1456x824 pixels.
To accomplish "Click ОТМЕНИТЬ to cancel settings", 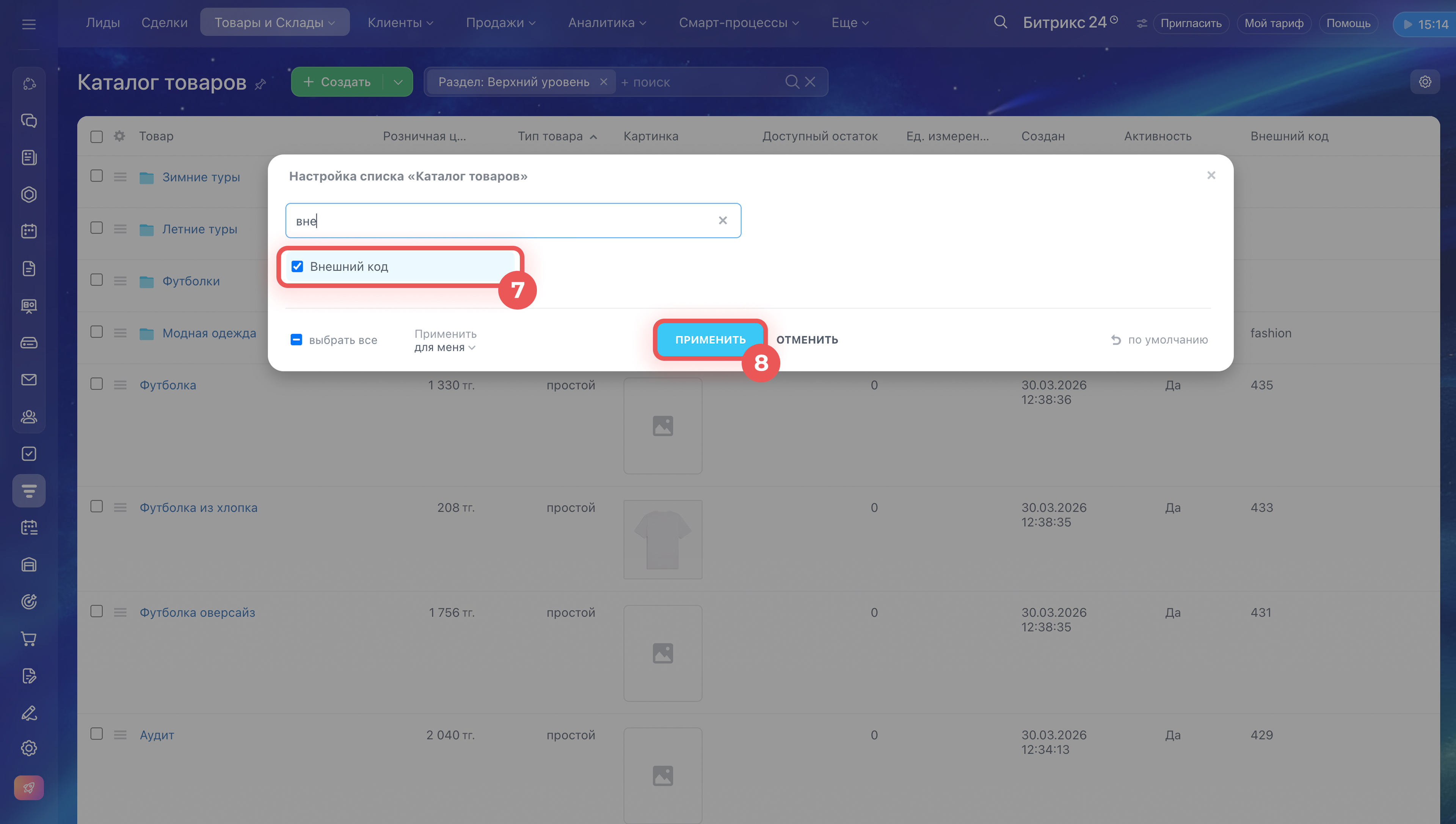I will (807, 340).
